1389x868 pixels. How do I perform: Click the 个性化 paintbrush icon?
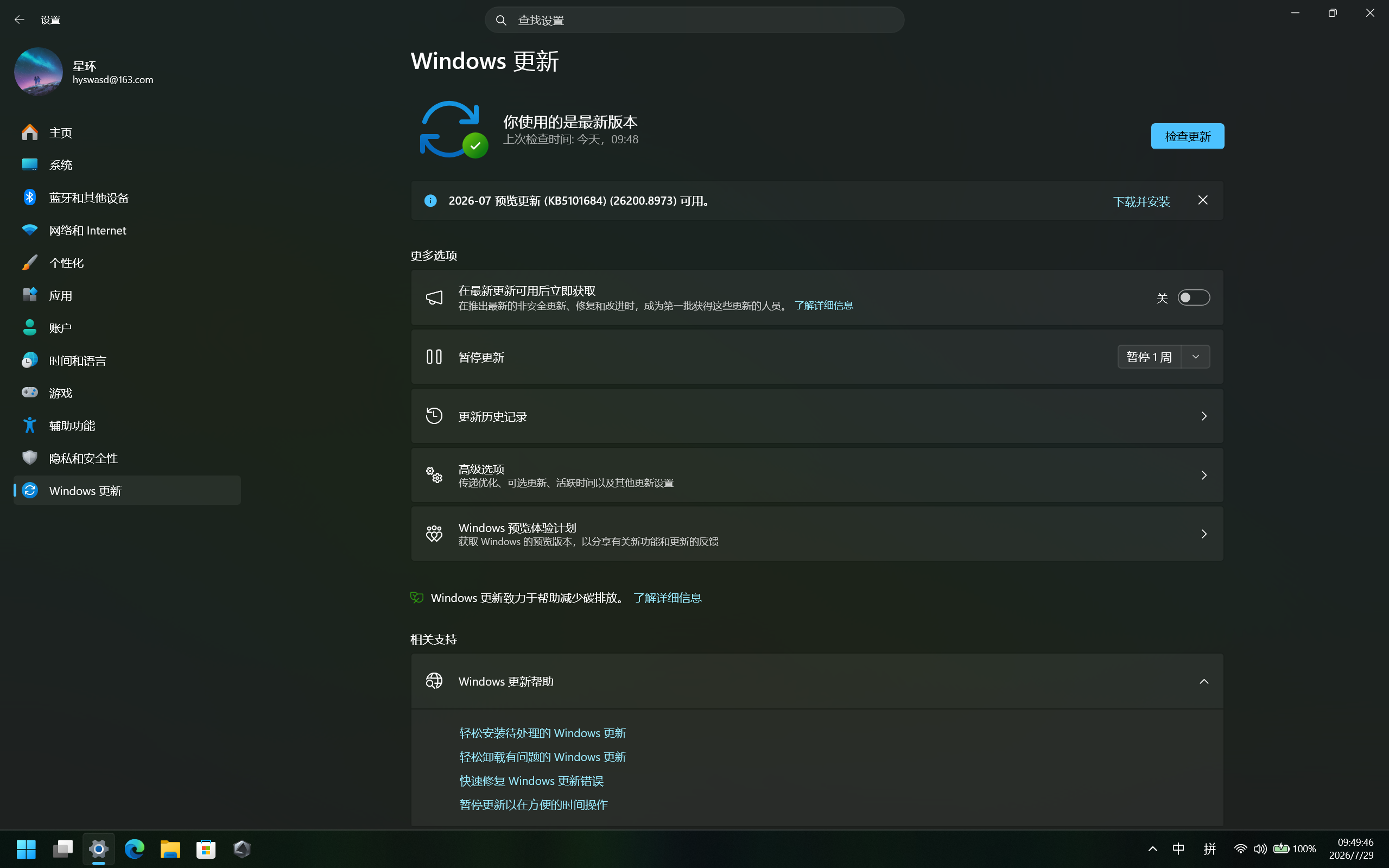tap(29, 262)
